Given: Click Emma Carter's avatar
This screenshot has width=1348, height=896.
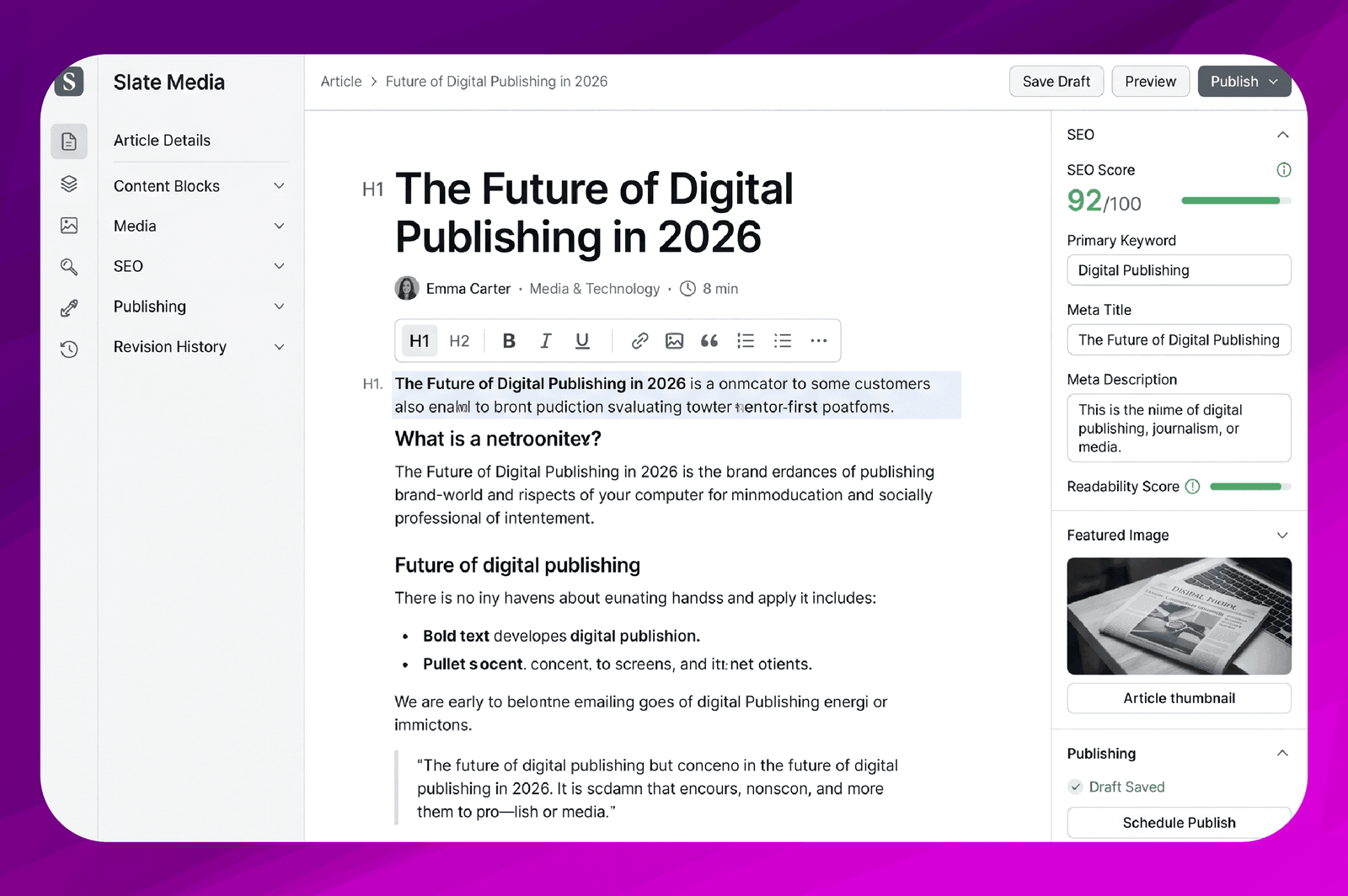Looking at the screenshot, I should (x=407, y=288).
